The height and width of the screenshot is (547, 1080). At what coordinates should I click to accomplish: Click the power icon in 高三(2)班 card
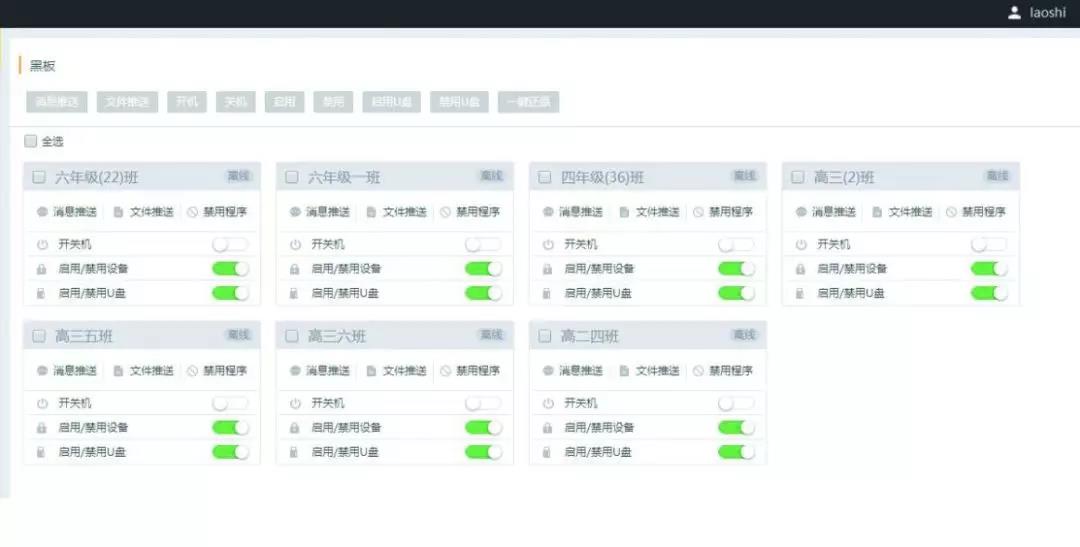tap(801, 245)
